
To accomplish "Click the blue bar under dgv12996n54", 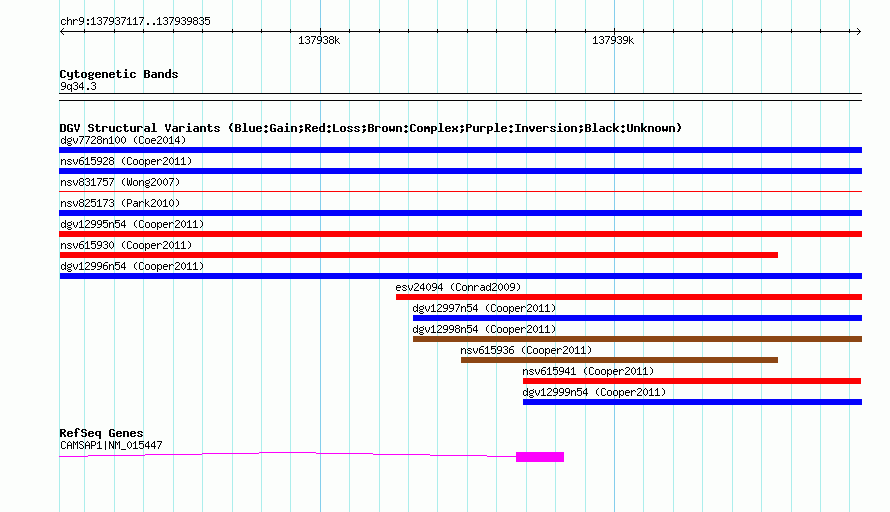I will 460,276.
